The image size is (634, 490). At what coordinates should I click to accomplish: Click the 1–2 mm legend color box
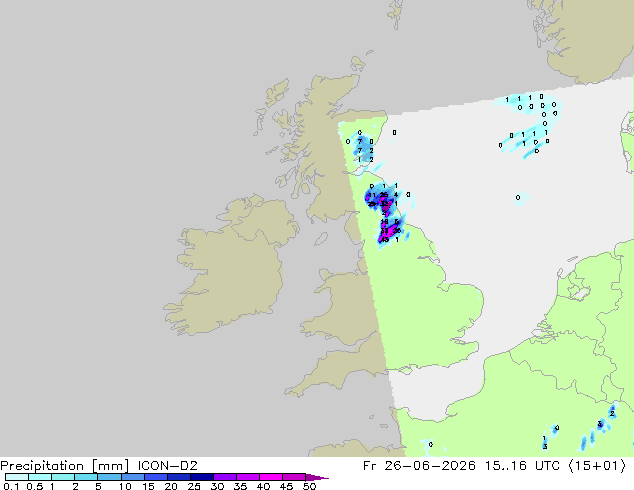tap(63, 477)
